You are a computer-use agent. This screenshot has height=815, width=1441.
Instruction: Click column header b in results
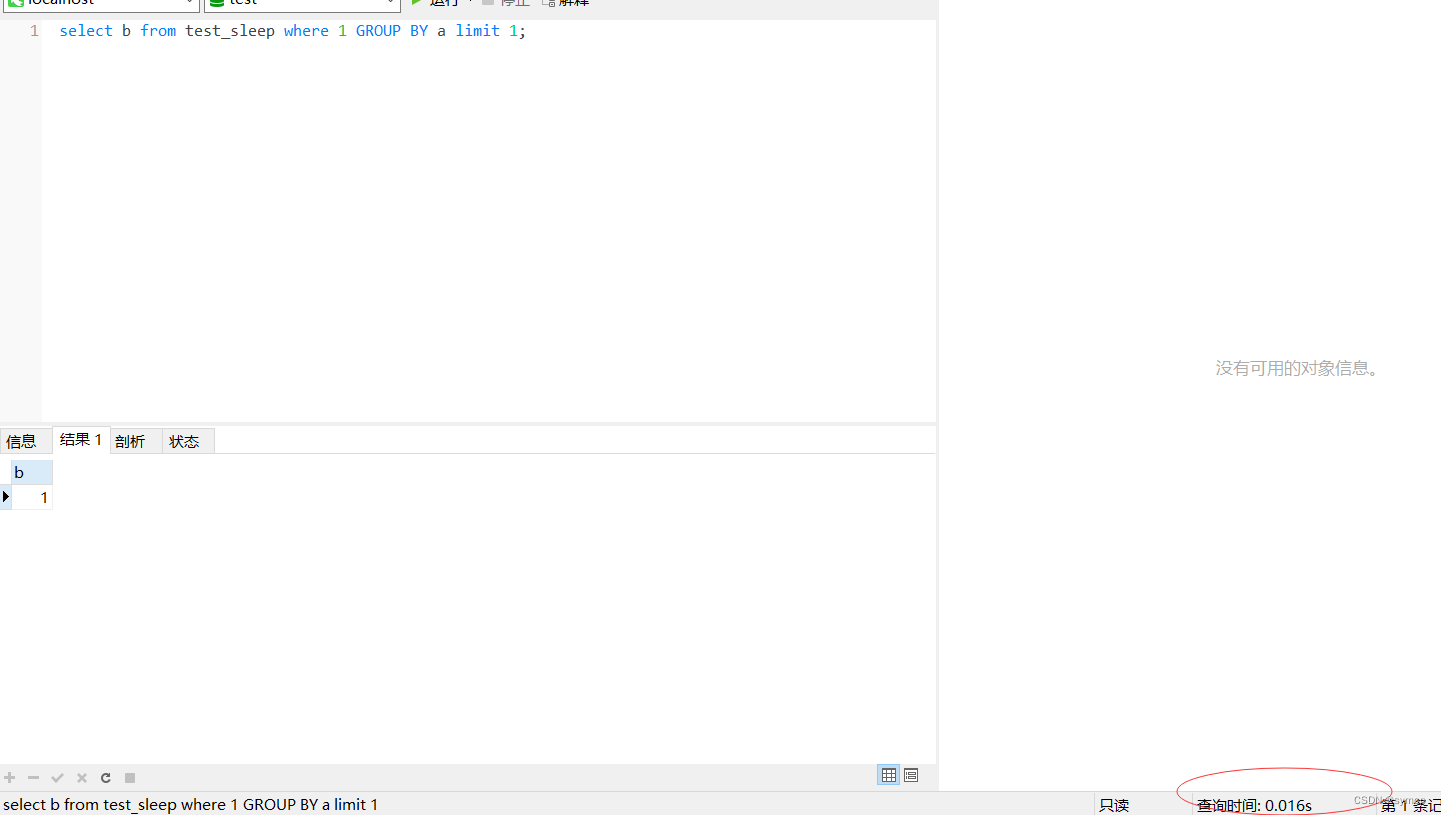tap(32, 473)
